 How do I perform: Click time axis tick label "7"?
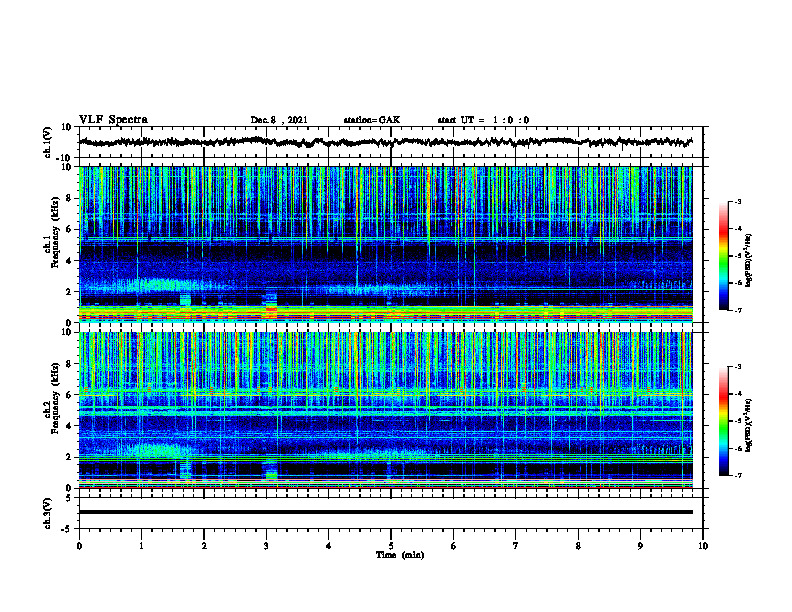click(516, 546)
